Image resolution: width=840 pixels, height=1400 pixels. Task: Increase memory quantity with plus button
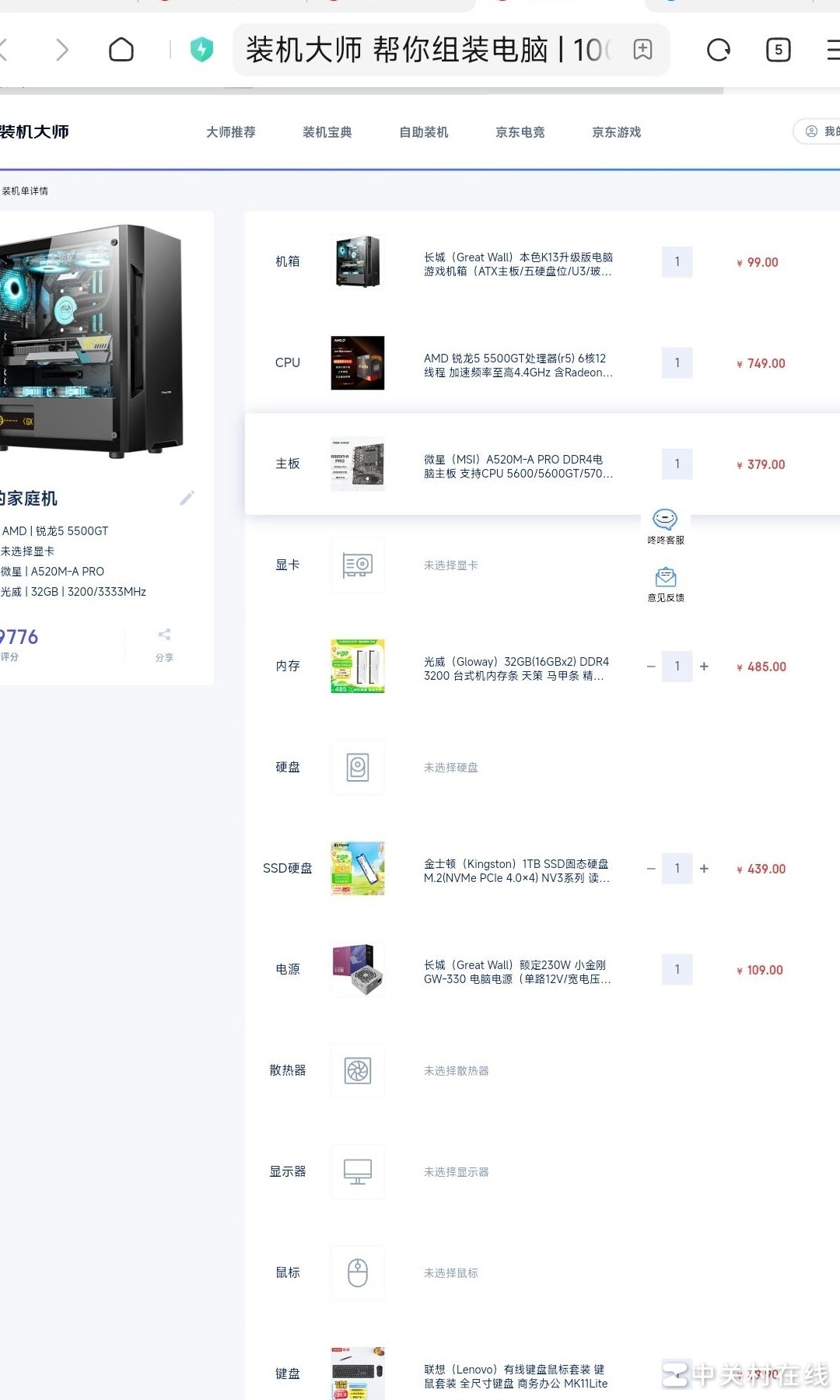pyautogui.click(x=704, y=667)
